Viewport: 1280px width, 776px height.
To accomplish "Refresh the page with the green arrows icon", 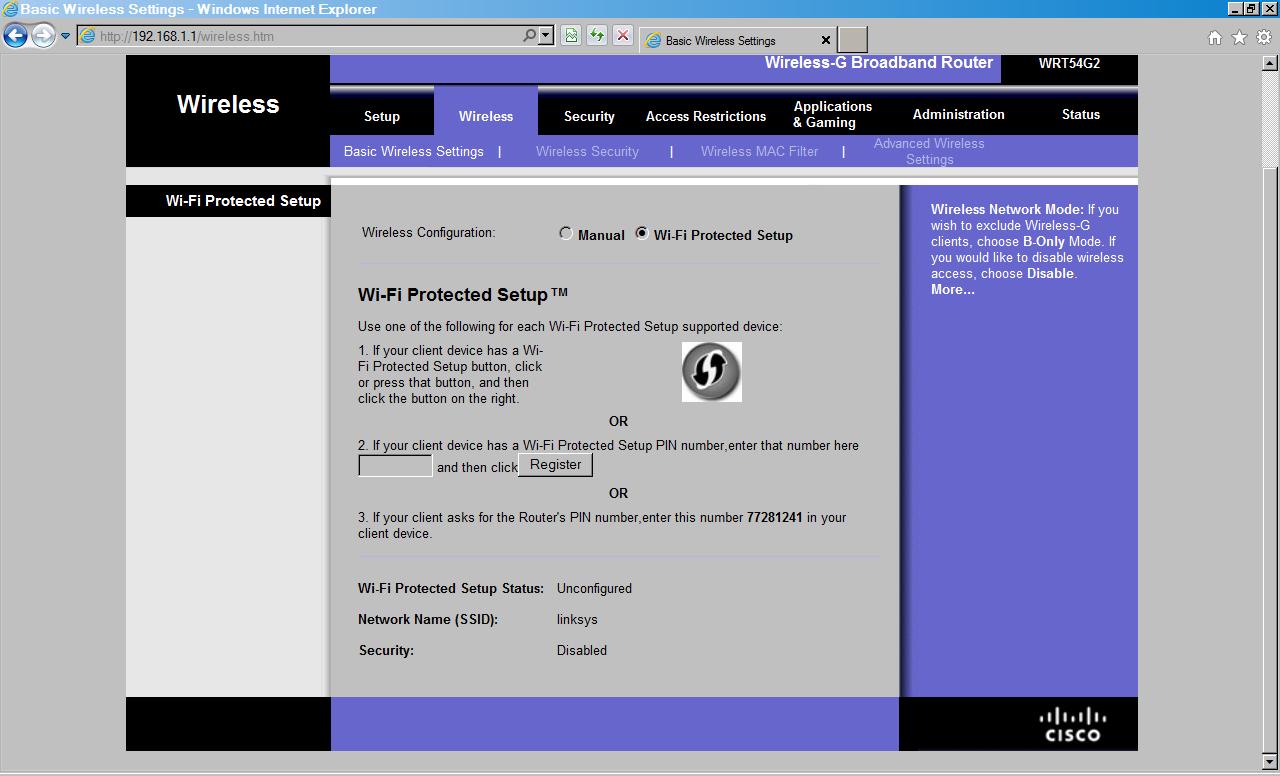I will [597, 36].
